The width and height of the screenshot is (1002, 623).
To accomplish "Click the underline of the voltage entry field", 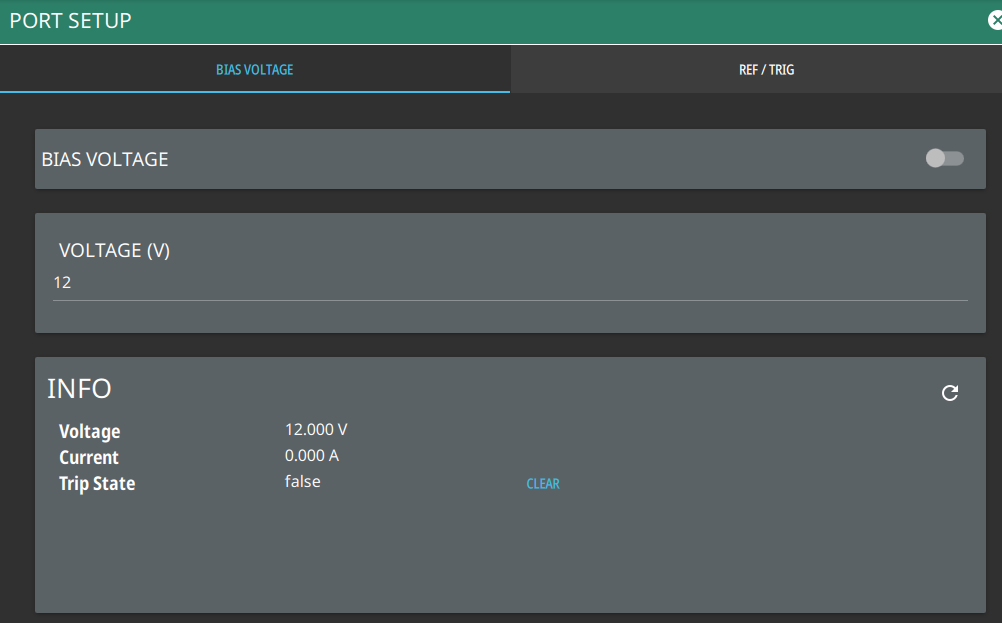I will [x=510, y=299].
